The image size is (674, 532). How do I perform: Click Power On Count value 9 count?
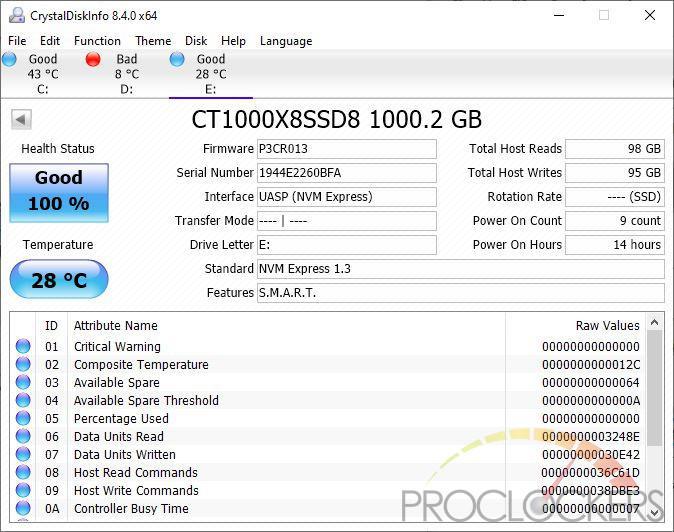pyautogui.click(x=615, y=221)
